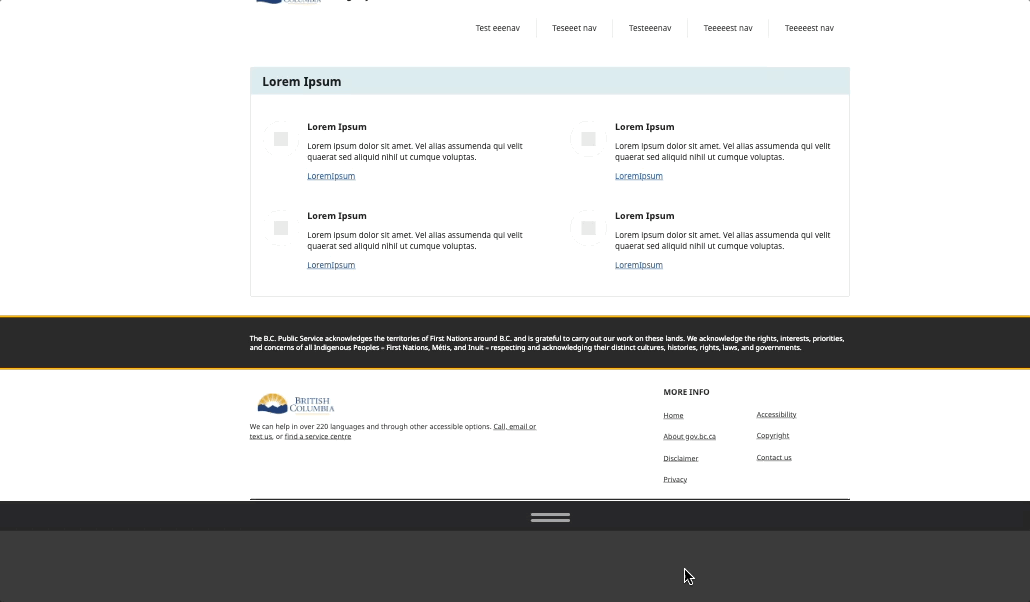Click the drag handle on the bottom panel

point(550,518)
